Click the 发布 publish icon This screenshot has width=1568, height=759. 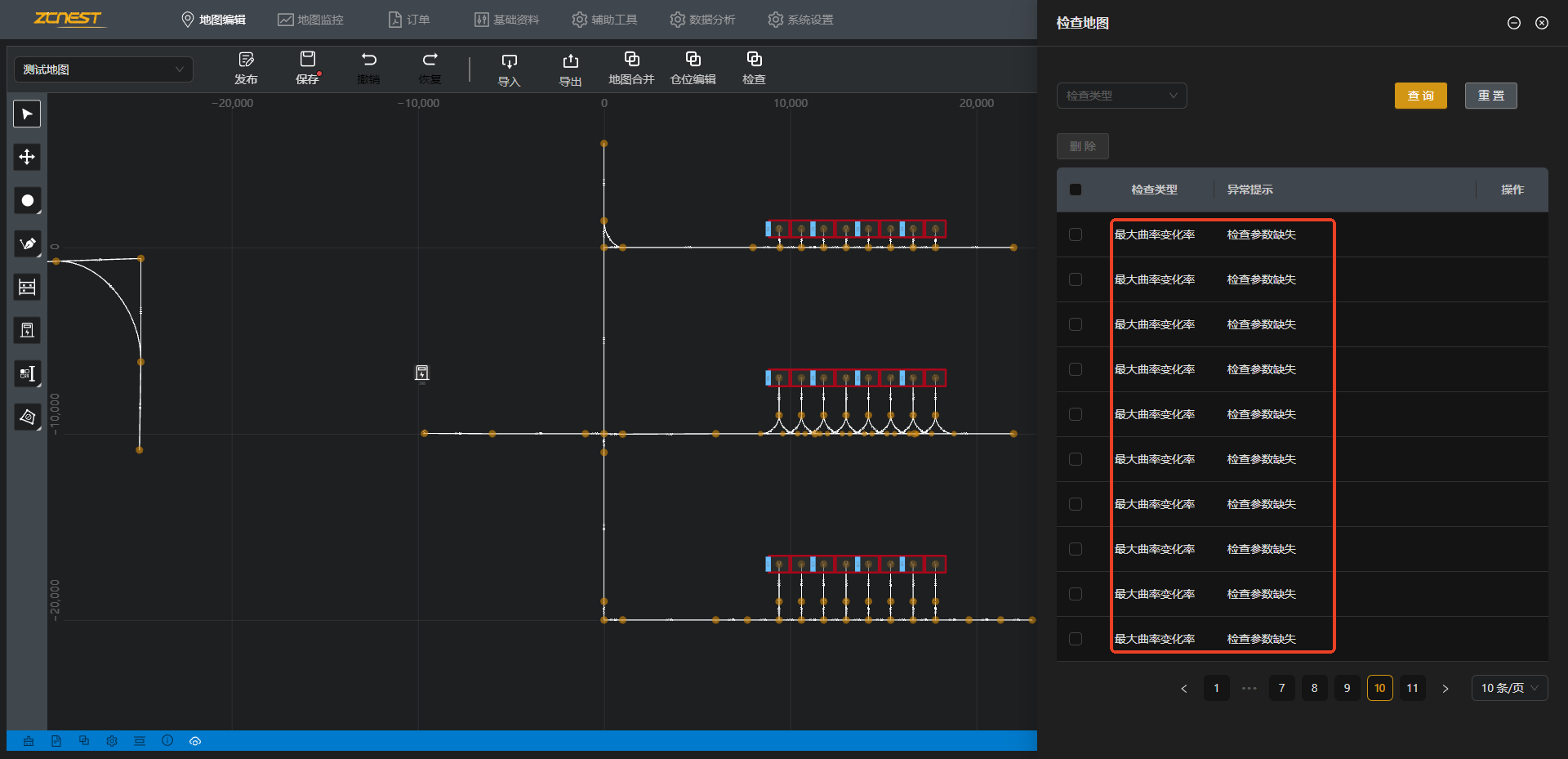(x=246, y=59)
